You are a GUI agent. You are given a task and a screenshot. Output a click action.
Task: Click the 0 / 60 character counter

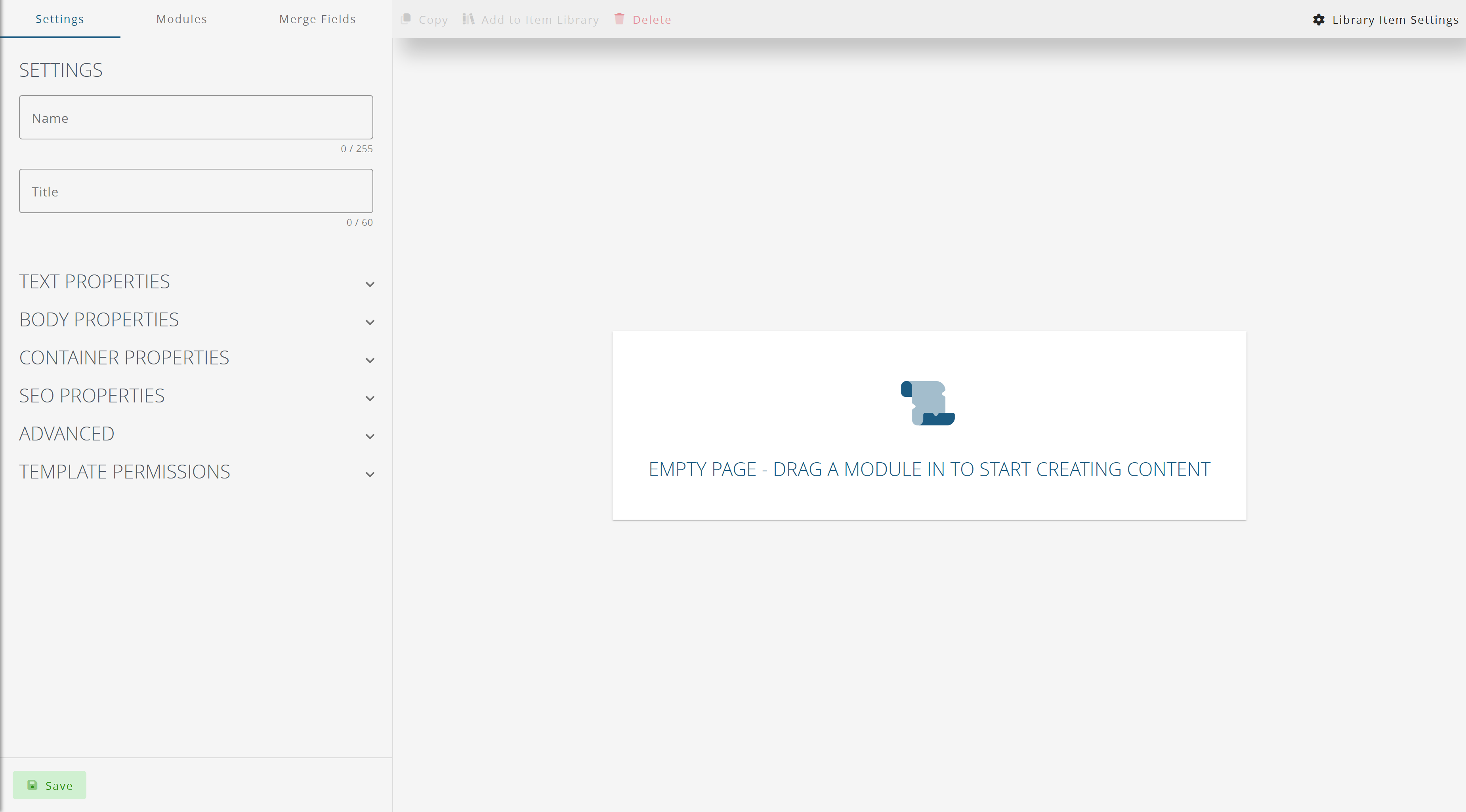360,223
